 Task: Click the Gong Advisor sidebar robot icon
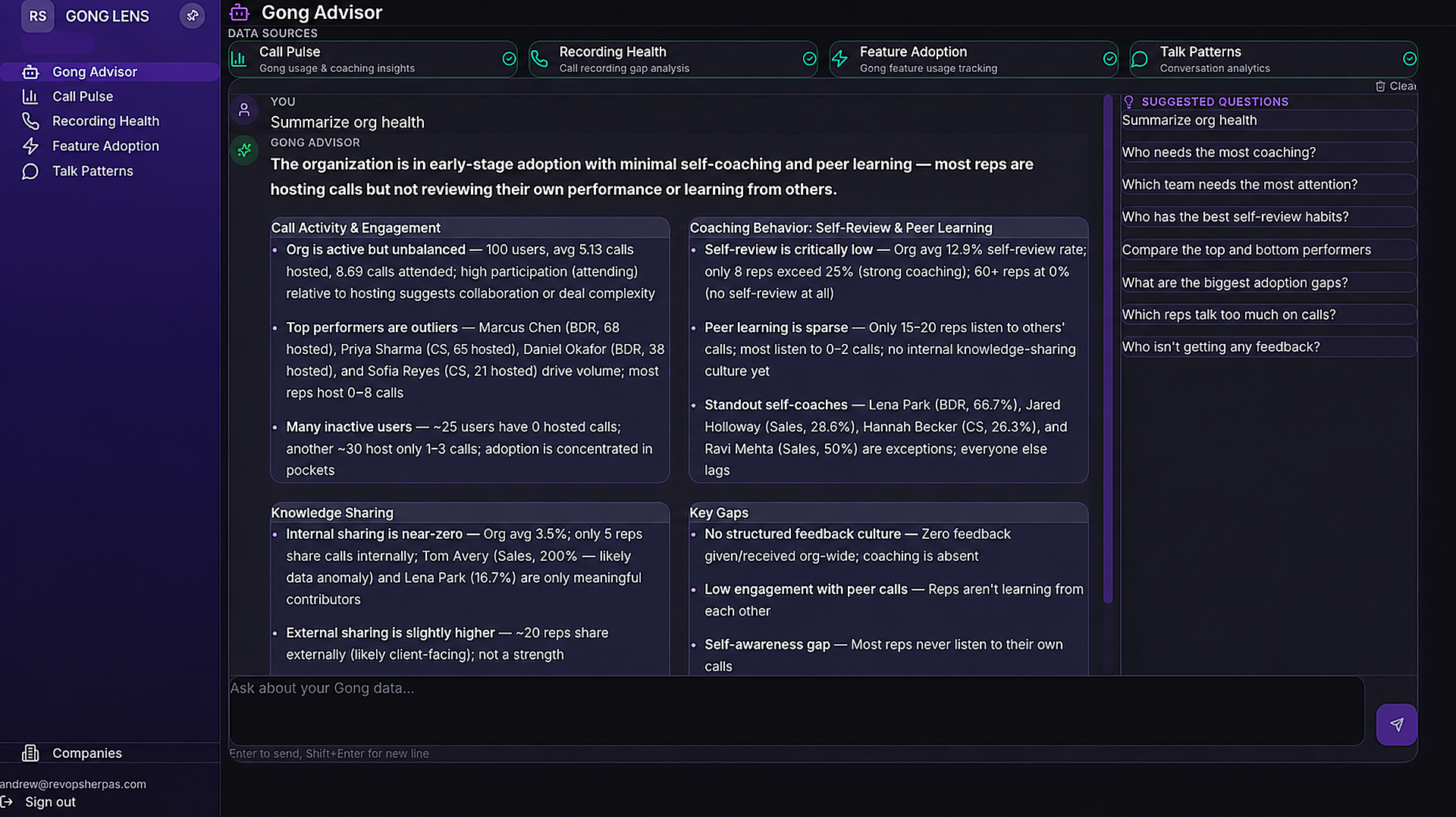coord(30,72)
